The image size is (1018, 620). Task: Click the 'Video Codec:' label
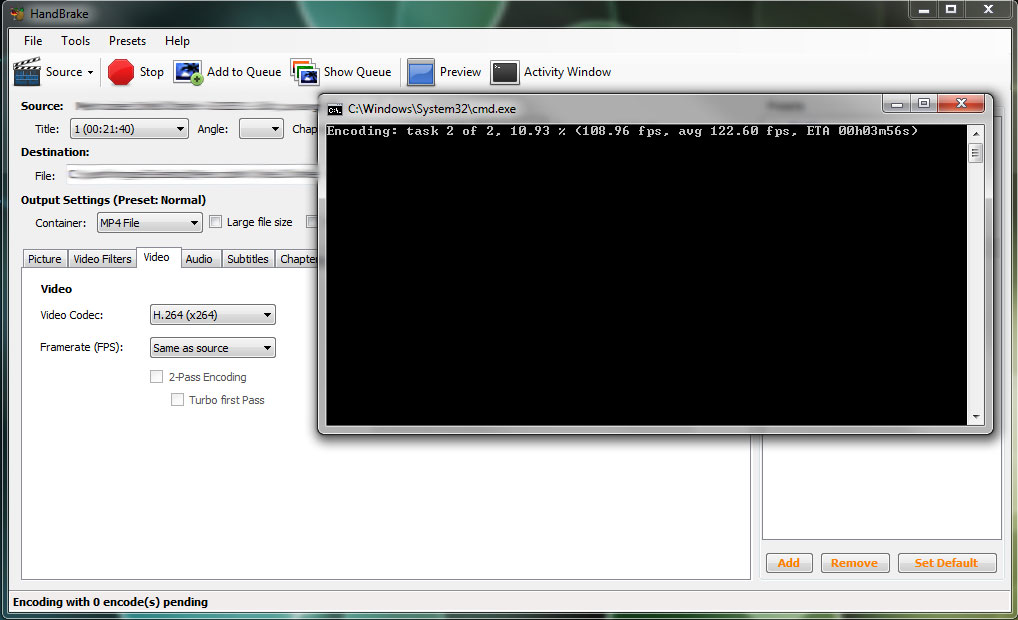(71, 315)
